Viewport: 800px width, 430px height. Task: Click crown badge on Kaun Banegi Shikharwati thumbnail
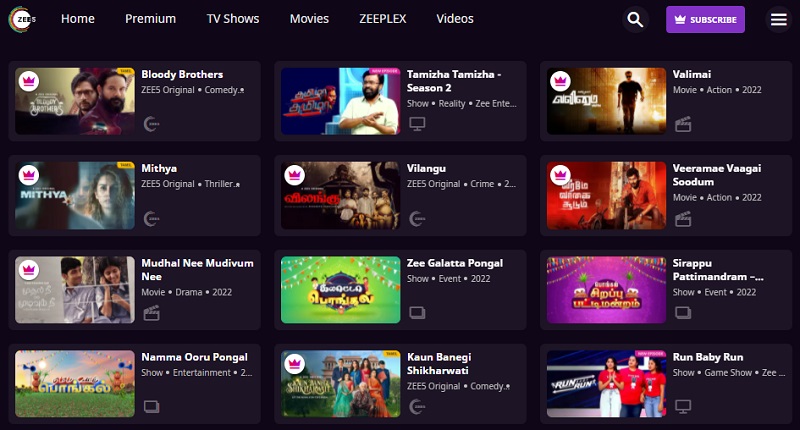coord(294,364)
